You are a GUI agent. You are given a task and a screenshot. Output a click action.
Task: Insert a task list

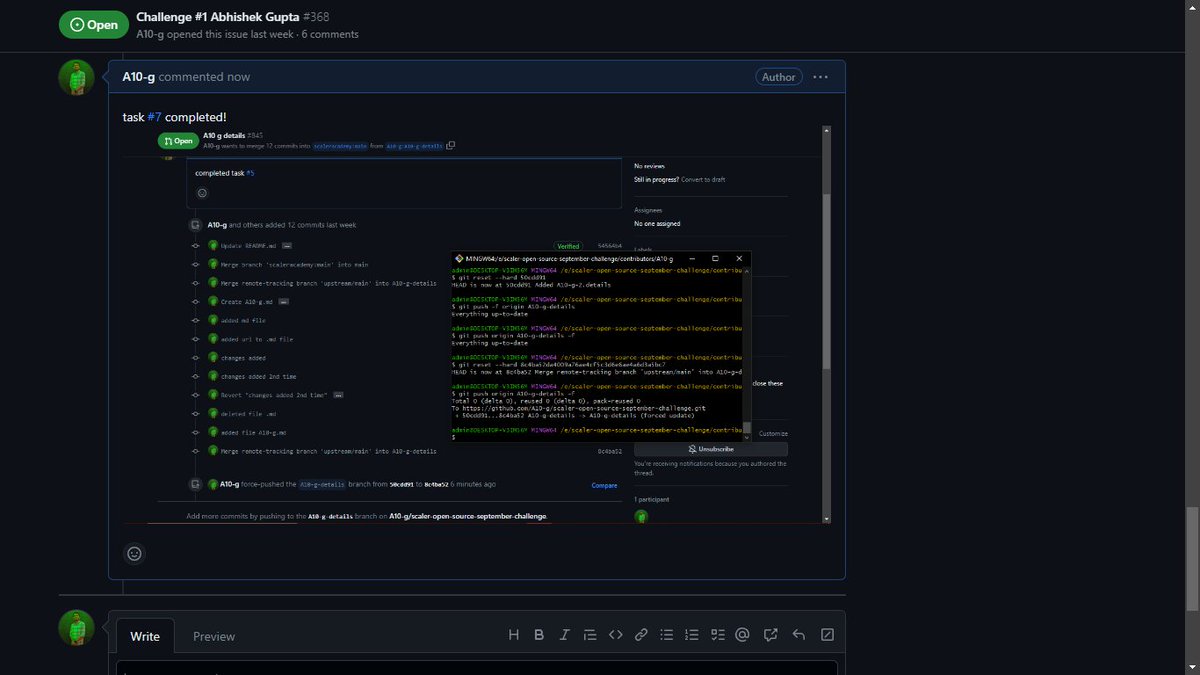tap(717, 635)
